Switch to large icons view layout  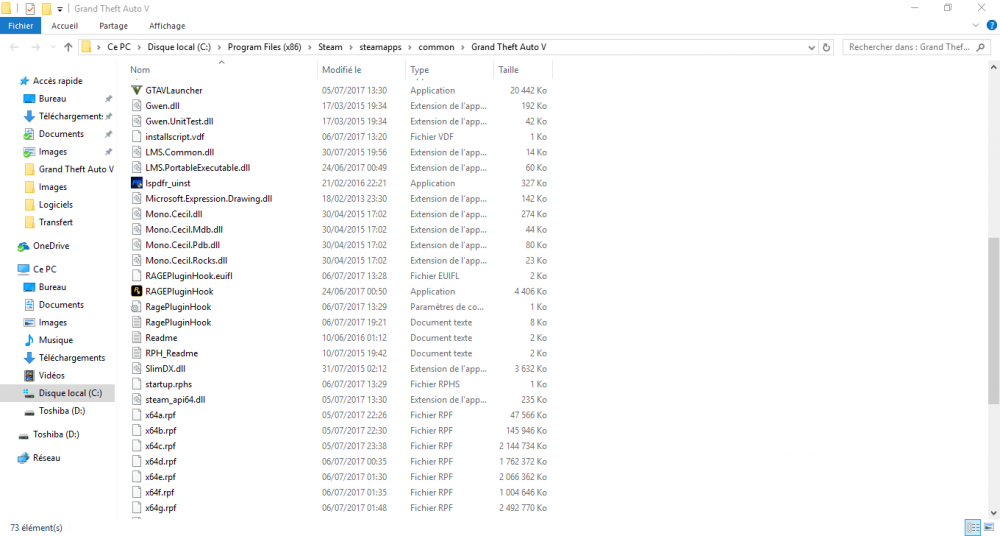pyautogui.click(x=989, y=527)
